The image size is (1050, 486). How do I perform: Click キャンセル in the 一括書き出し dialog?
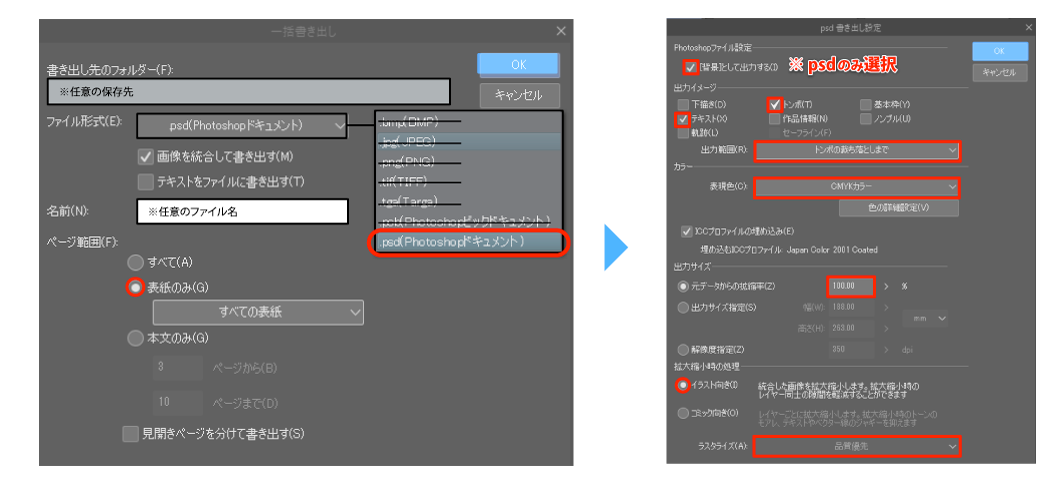point(519,95)
